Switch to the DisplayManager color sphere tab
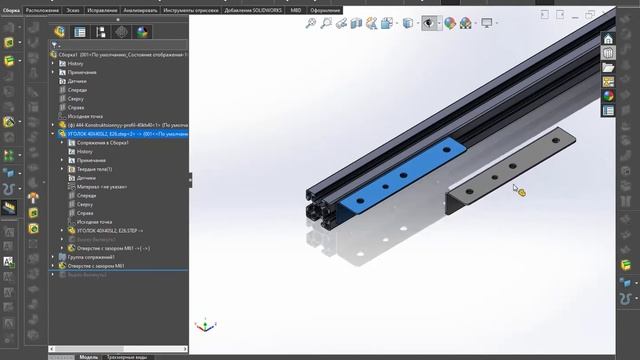 click(x=142, y=32)
